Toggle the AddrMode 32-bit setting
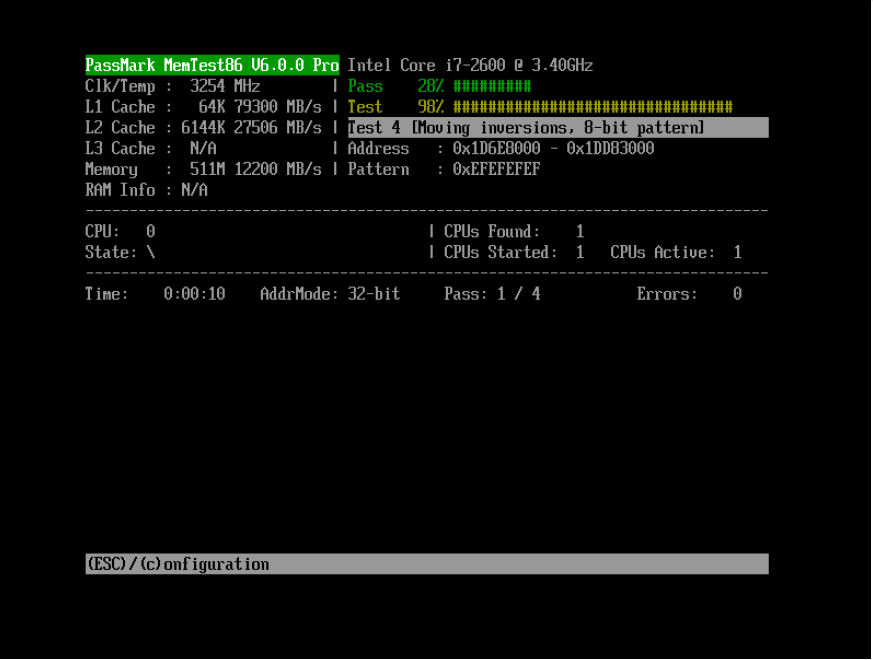Image resolution: width=873 pixels, height=660 pixels. [x=330, y=293]
